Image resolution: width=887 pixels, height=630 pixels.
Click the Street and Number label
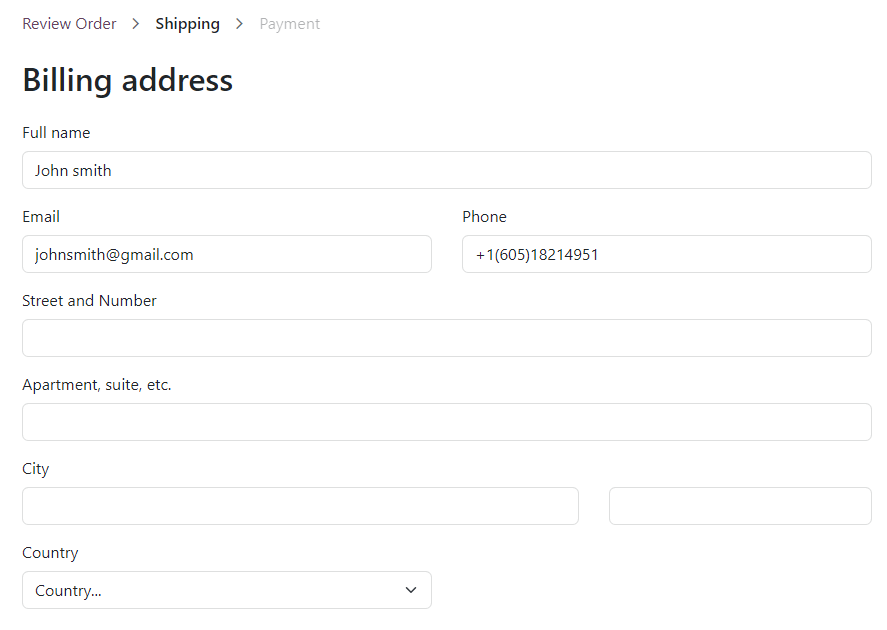pos(89,301)
